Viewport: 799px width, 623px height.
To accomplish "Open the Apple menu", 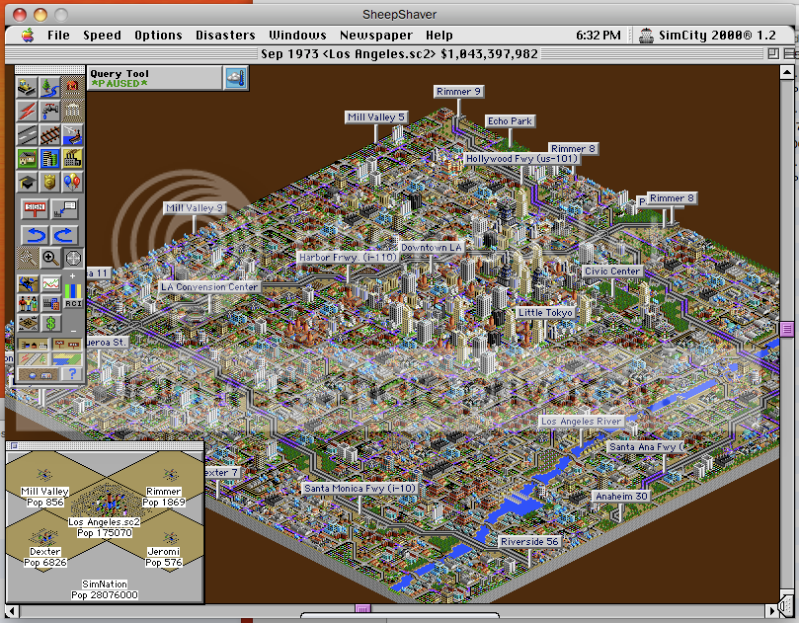I will point(28,35).
